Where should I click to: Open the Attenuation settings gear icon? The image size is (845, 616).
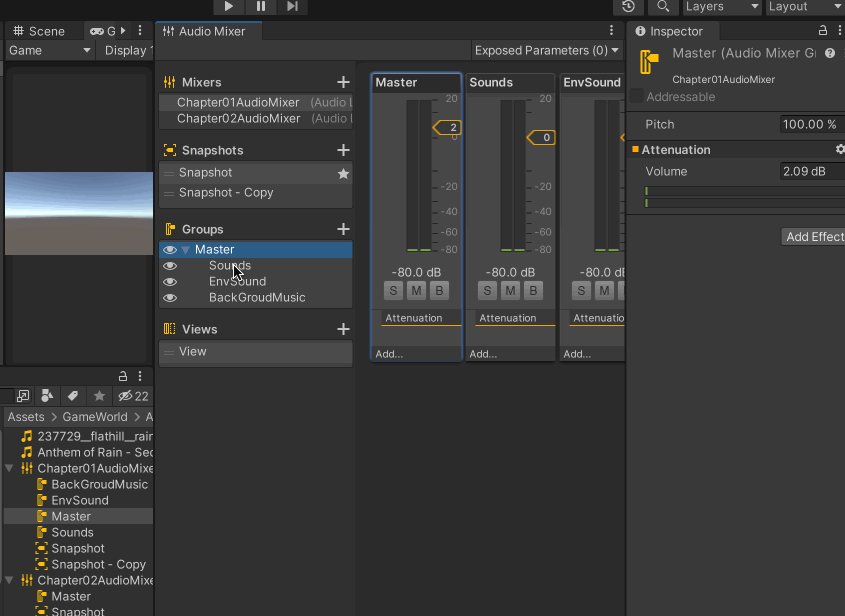839,149
